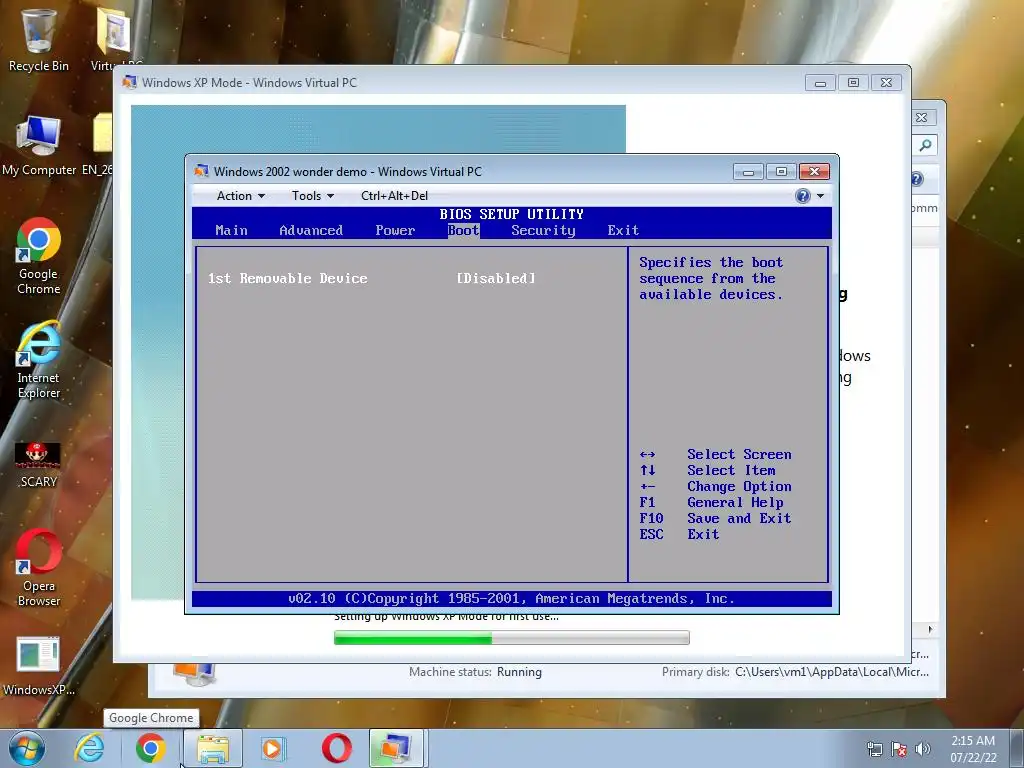Switch to the BIOS Power tab
Image resolution: width=1024 pixels, height=768 pixels.
click(x=395, y=231)
